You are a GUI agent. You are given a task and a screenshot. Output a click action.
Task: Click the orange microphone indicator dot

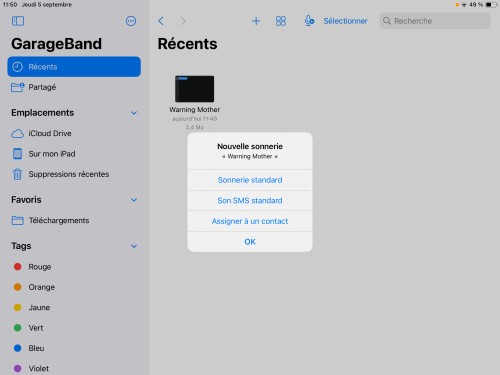pyautogui.click(x=457, y=5)
